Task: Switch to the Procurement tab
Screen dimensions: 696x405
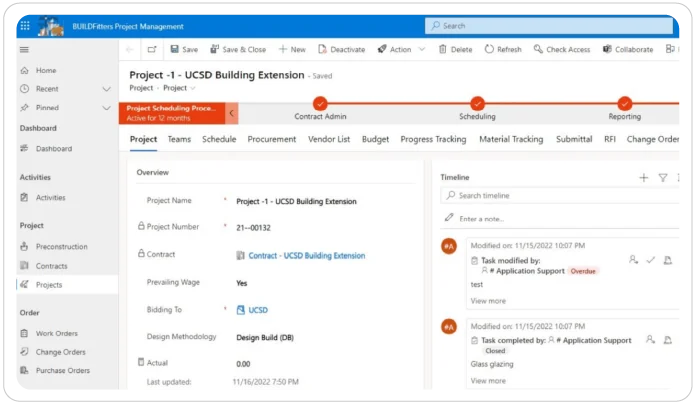Action: [x=272, y=139]
